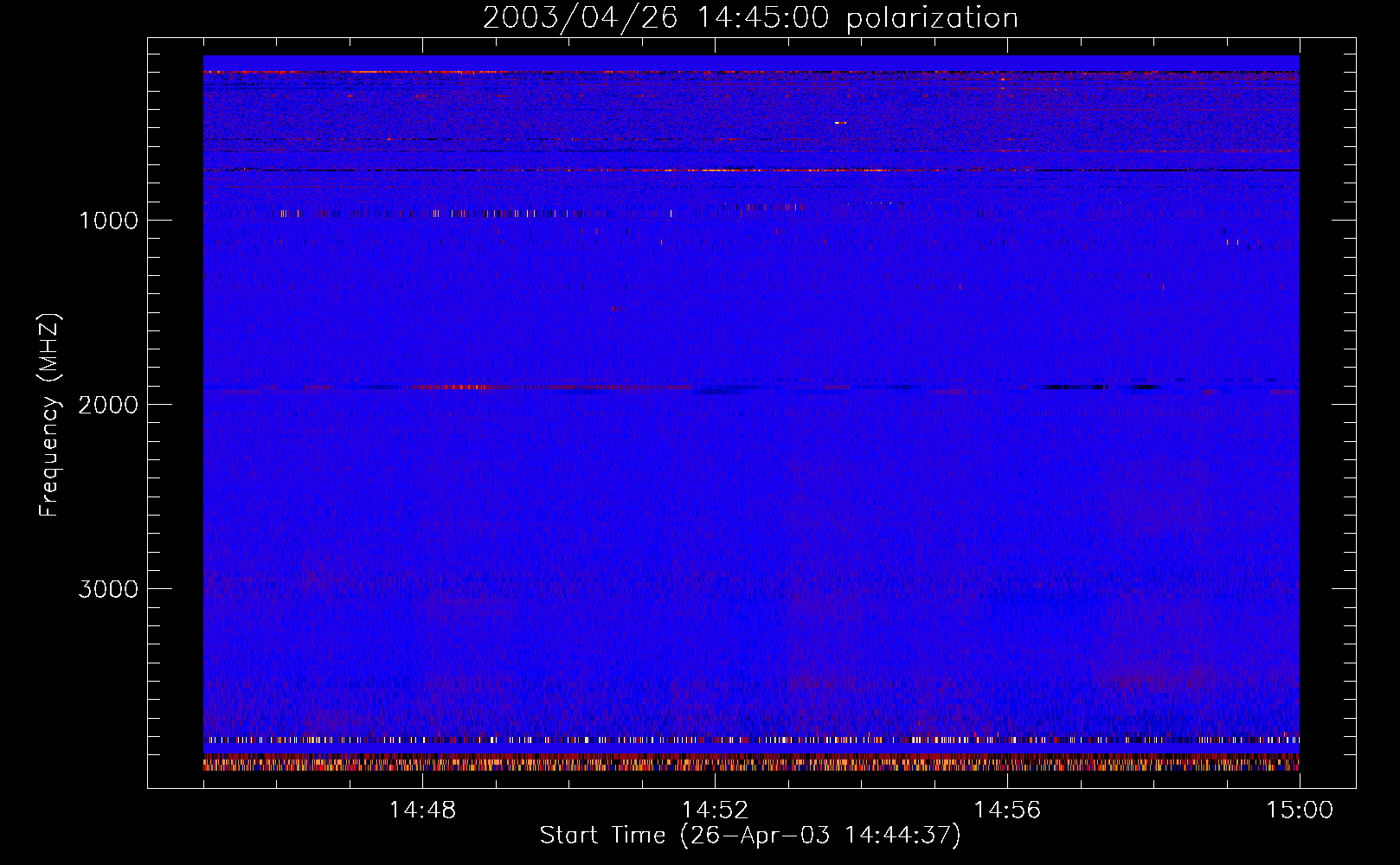Click the plot title '2003/04/26 14:45:00 polarization'
This screenshot has width=1400, height=865.
[x=750, y=18]
